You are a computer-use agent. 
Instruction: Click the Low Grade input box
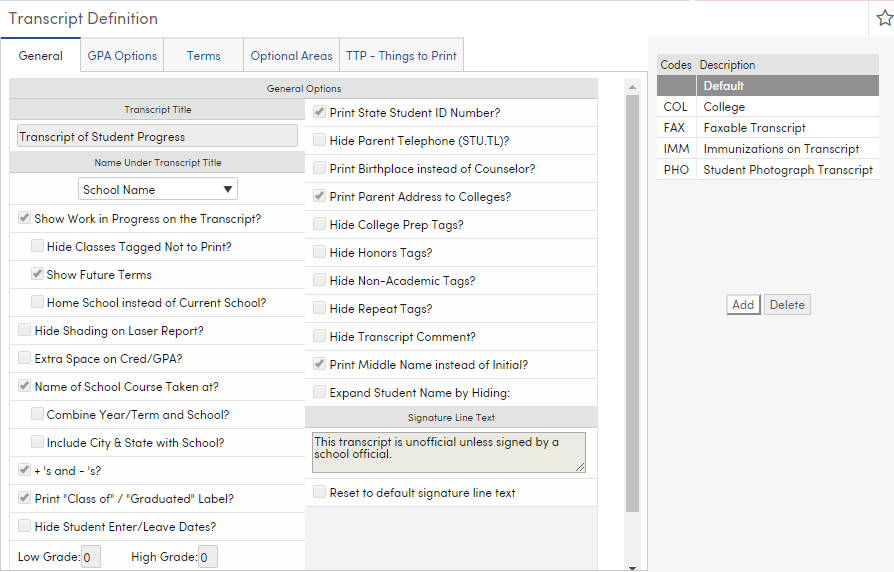(x=91, y=557)
